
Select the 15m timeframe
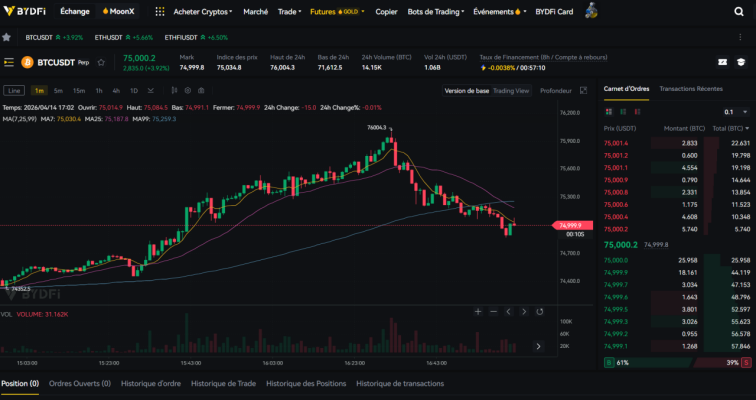pos(79,91)
